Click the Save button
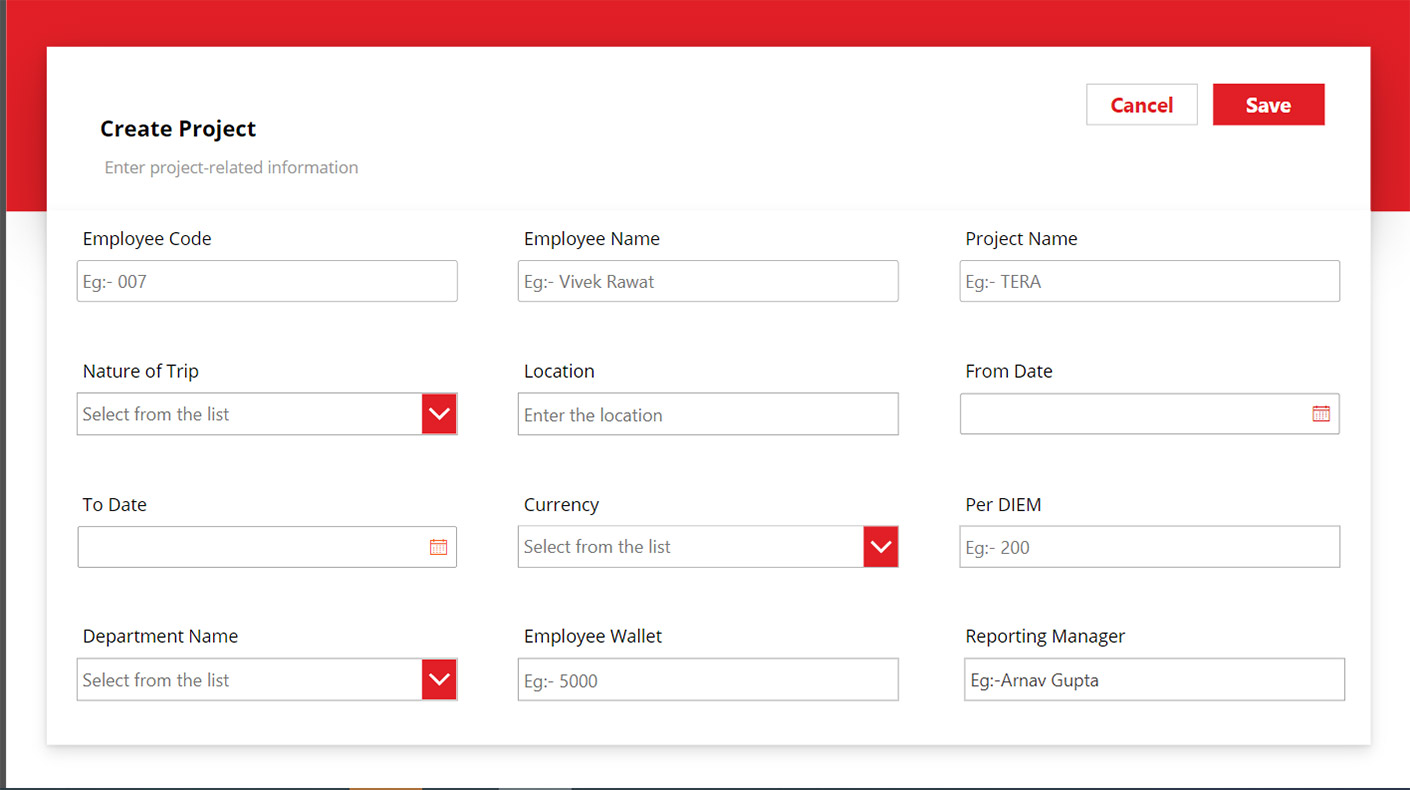Image resolution: width=1410 pixels, height=790 pixels. (x=1268, y=105)
